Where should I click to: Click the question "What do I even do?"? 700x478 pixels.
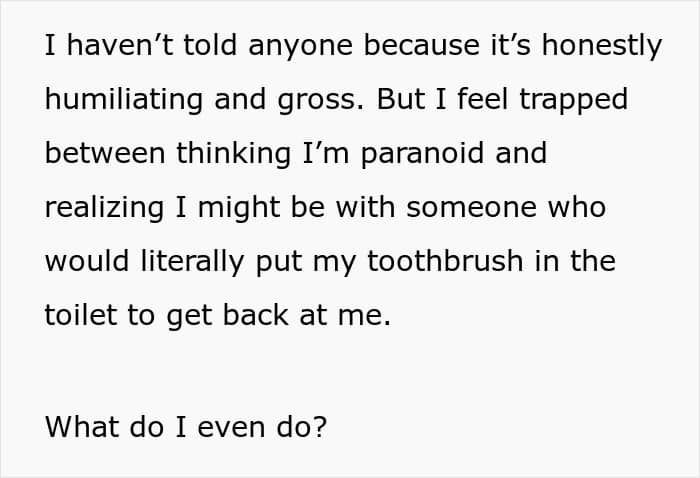click(186, 427)
